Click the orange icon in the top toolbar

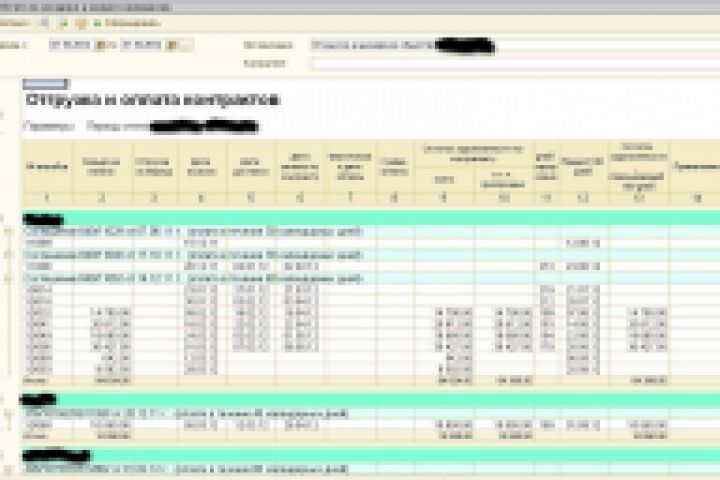click(81, 23)
